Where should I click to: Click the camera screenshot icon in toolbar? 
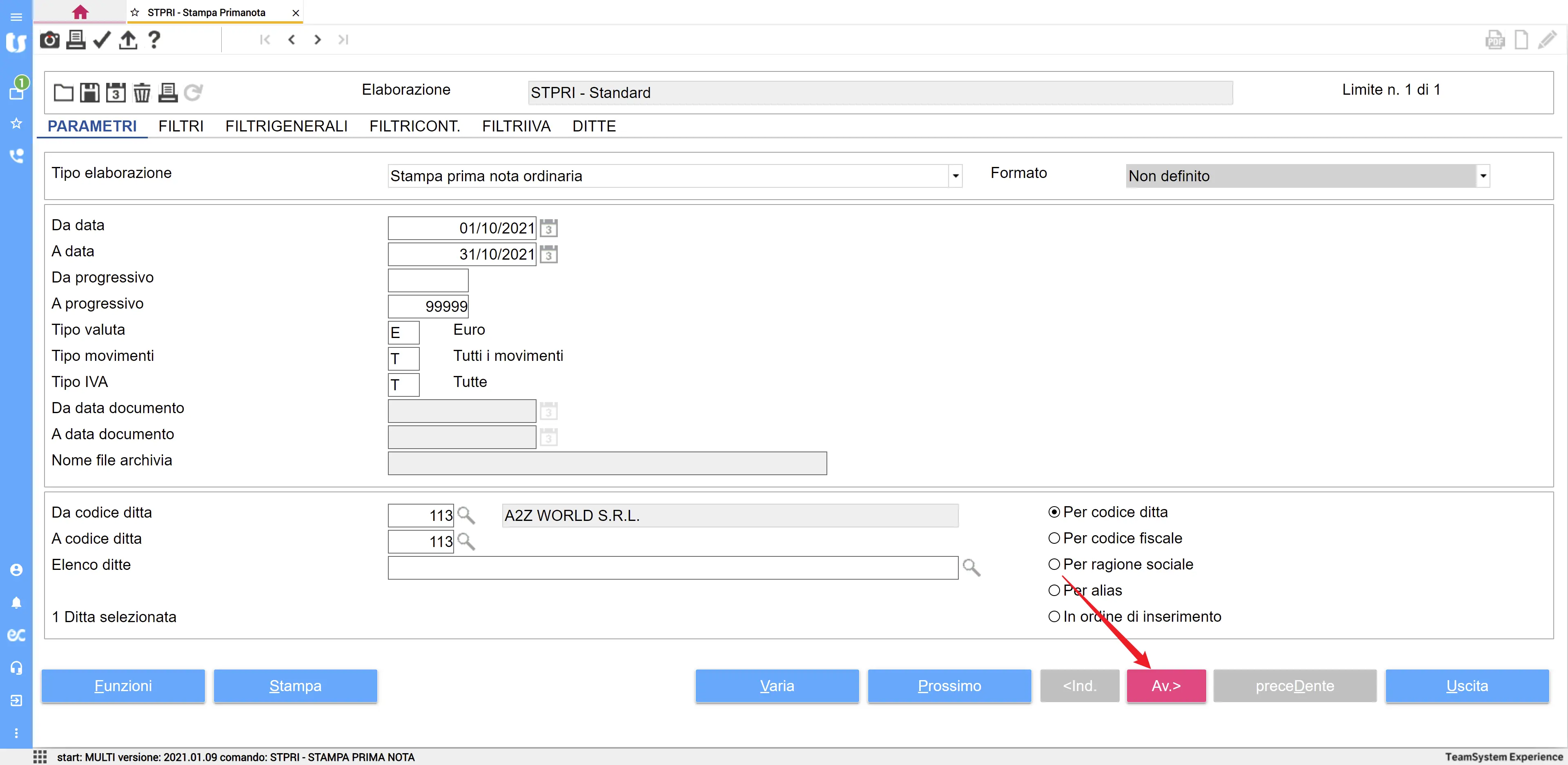49,40
